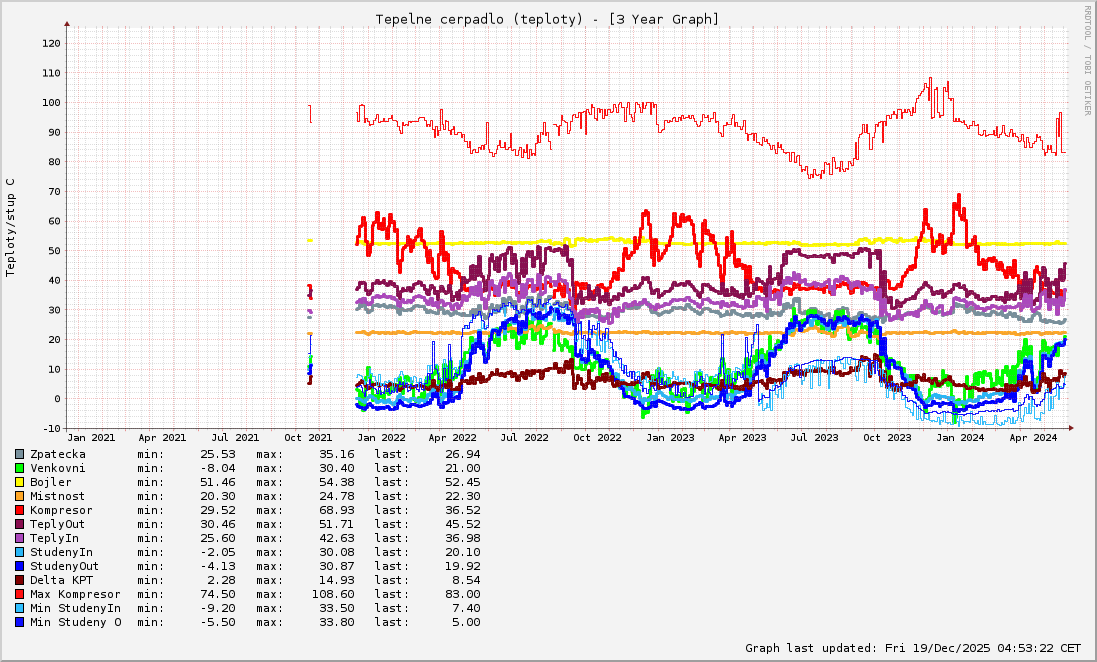Screen dimensions: 1097x662
Task: Click the Delta KPT legend color box
Action: tap(19, 580)
